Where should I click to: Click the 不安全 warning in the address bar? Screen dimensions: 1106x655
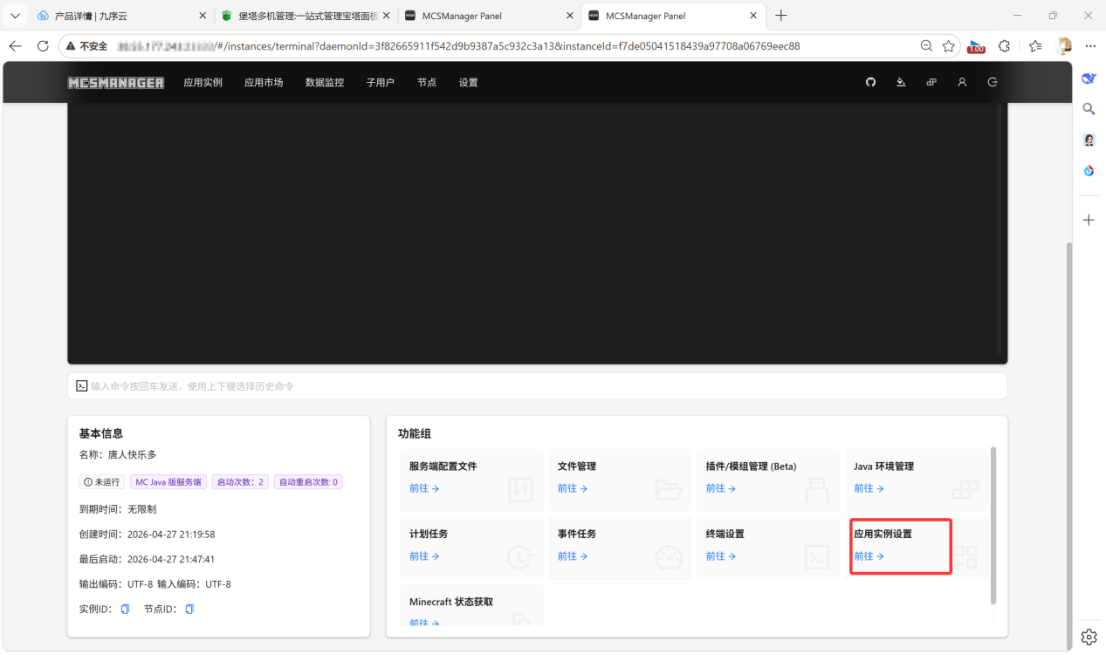87,46
